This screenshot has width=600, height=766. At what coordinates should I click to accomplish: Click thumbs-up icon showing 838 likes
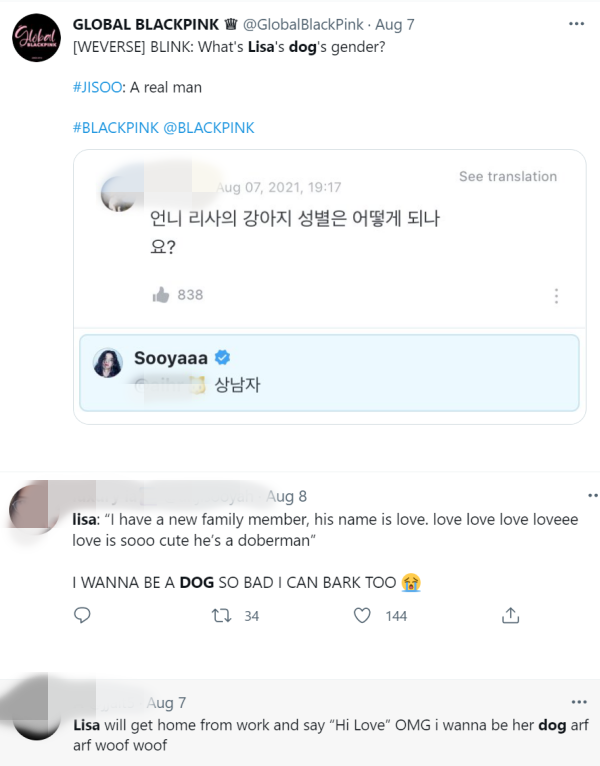160,294
